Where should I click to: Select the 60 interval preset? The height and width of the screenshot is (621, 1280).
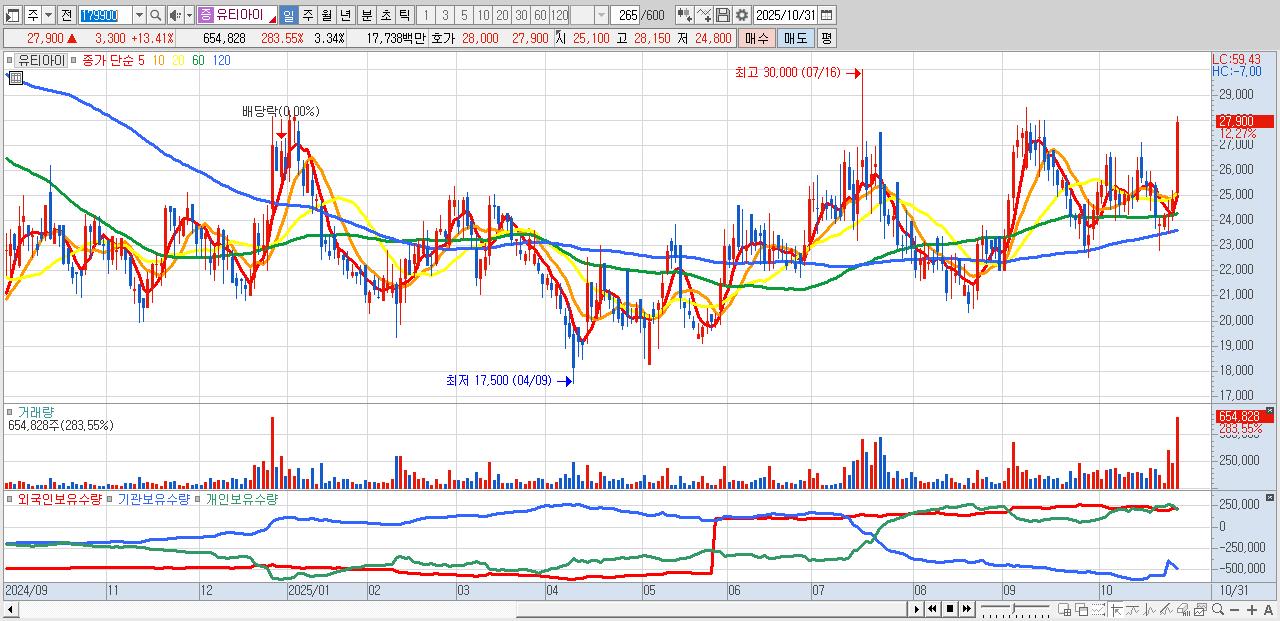point(539,15)
